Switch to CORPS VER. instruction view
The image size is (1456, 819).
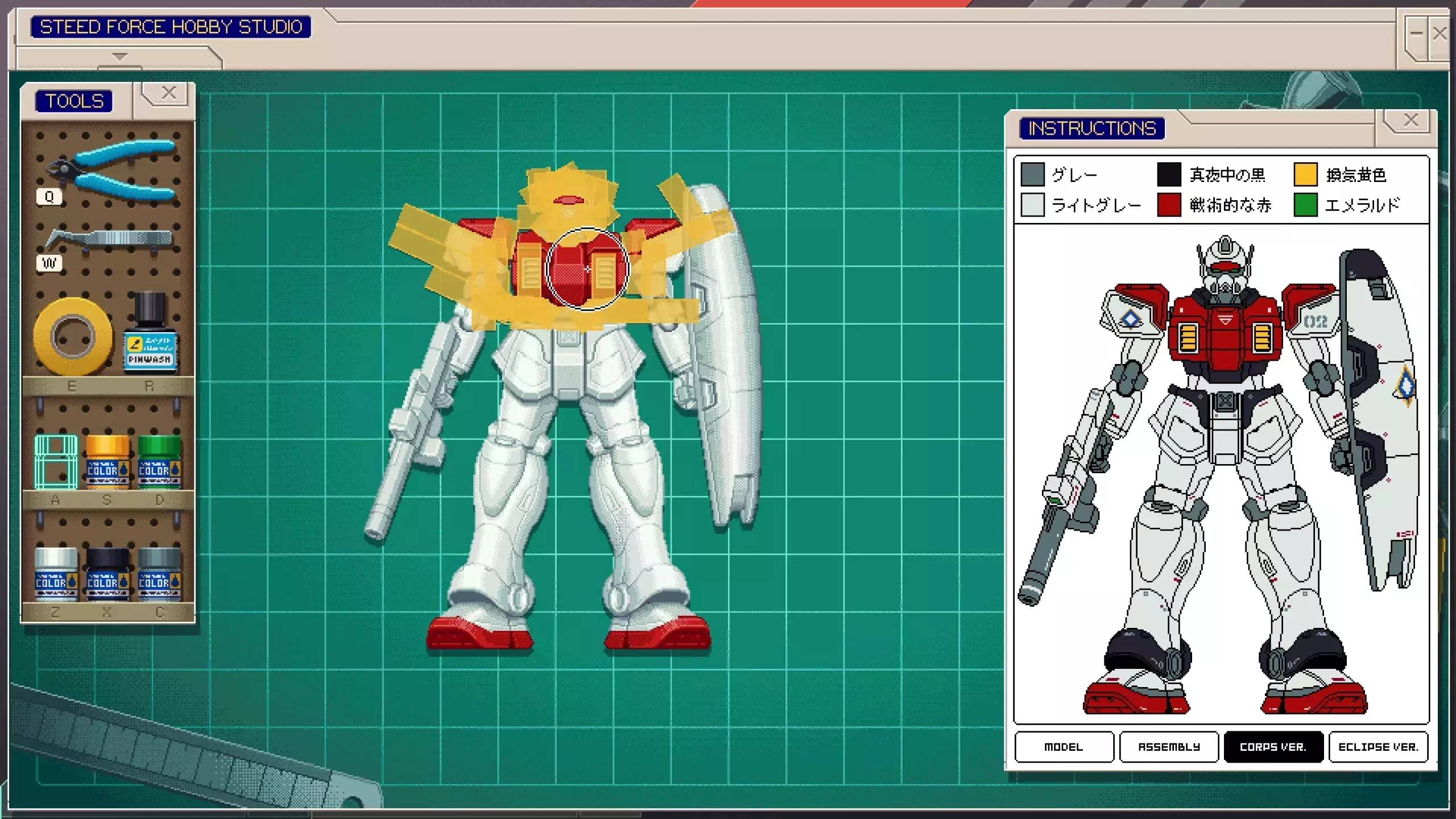coord(1272,746)
